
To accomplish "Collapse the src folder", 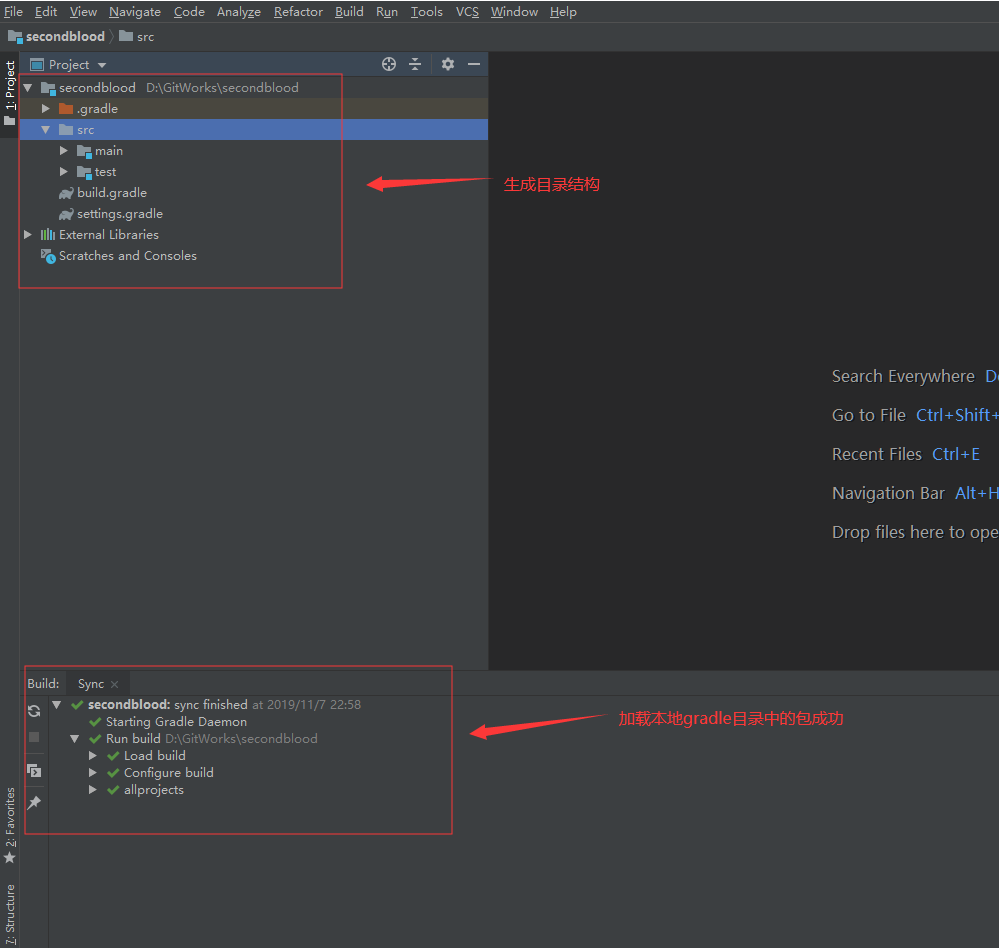I will [46, 130].
